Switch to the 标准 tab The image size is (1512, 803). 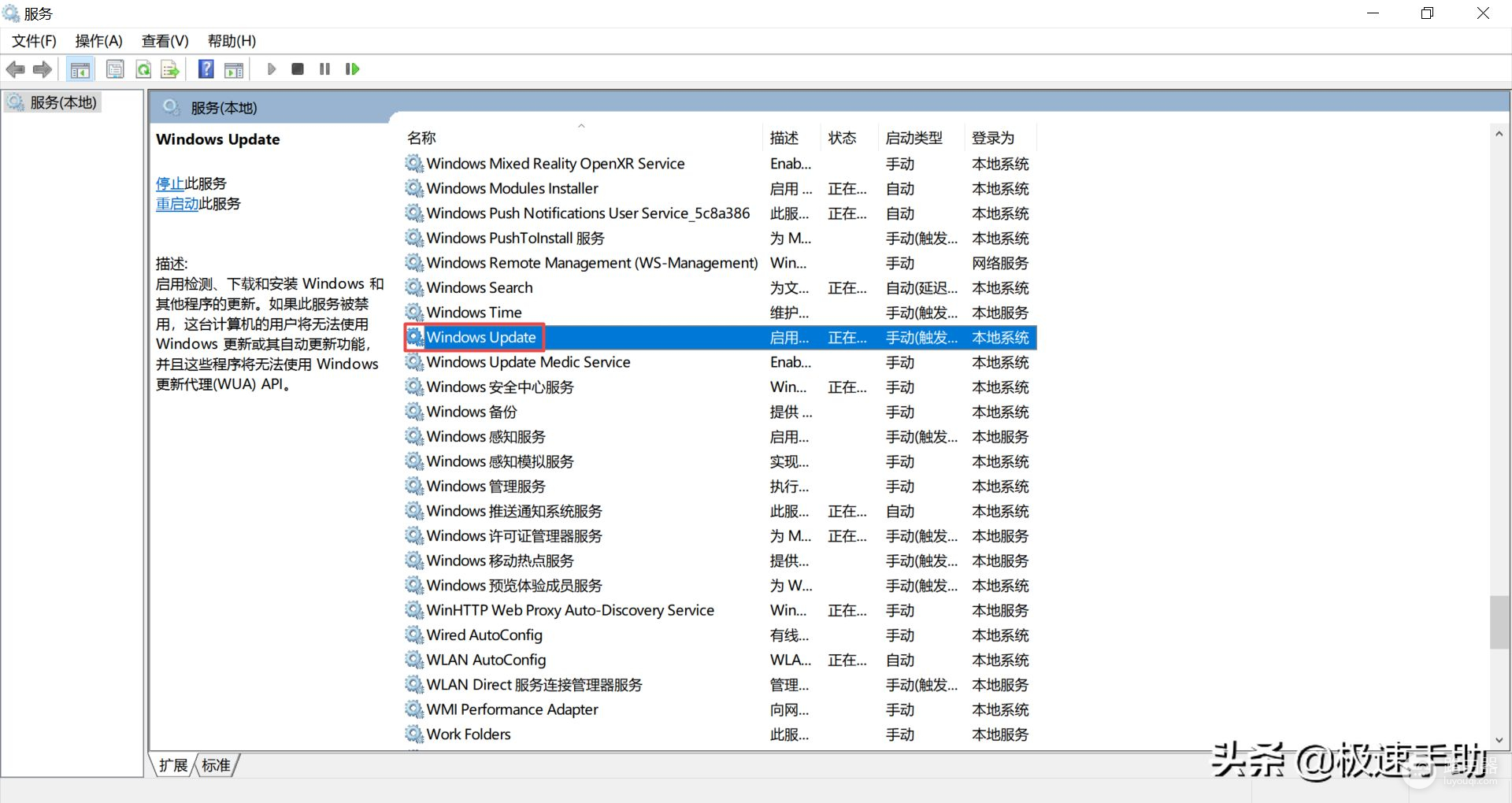click(216, 765)
